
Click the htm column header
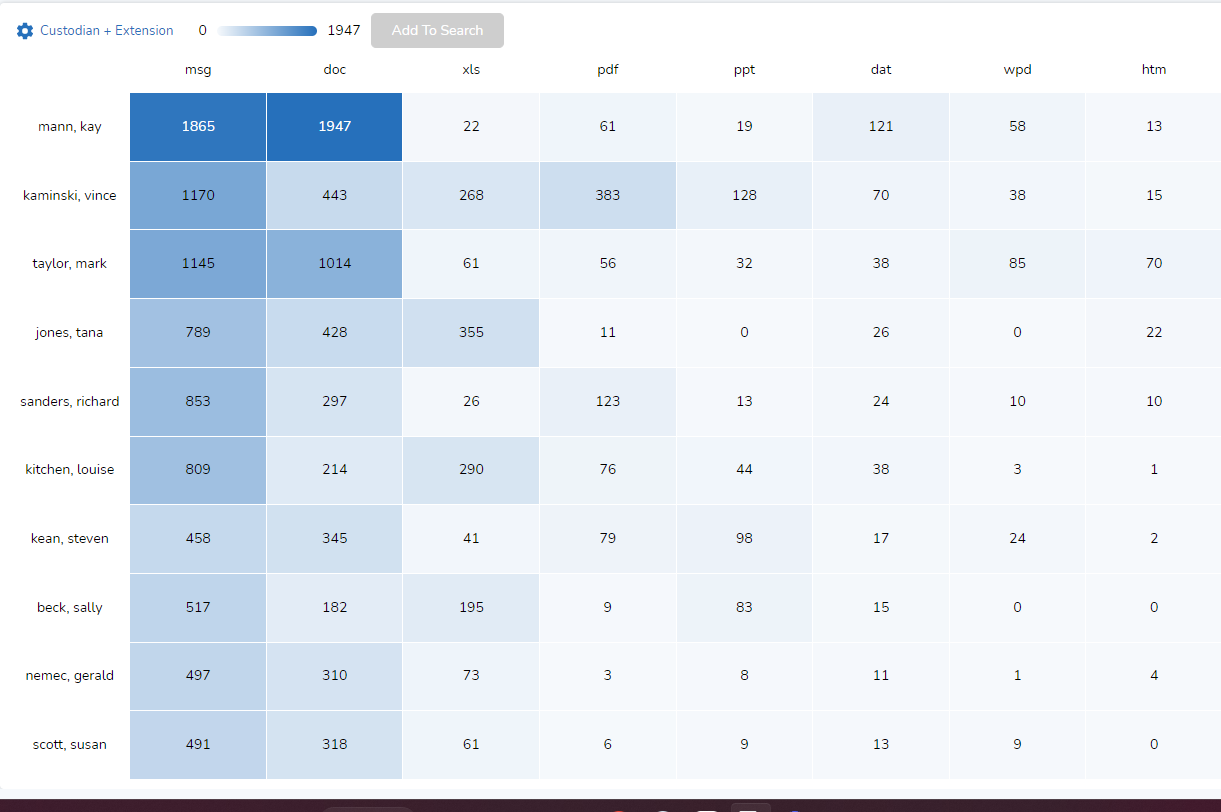coord(1154,70)
